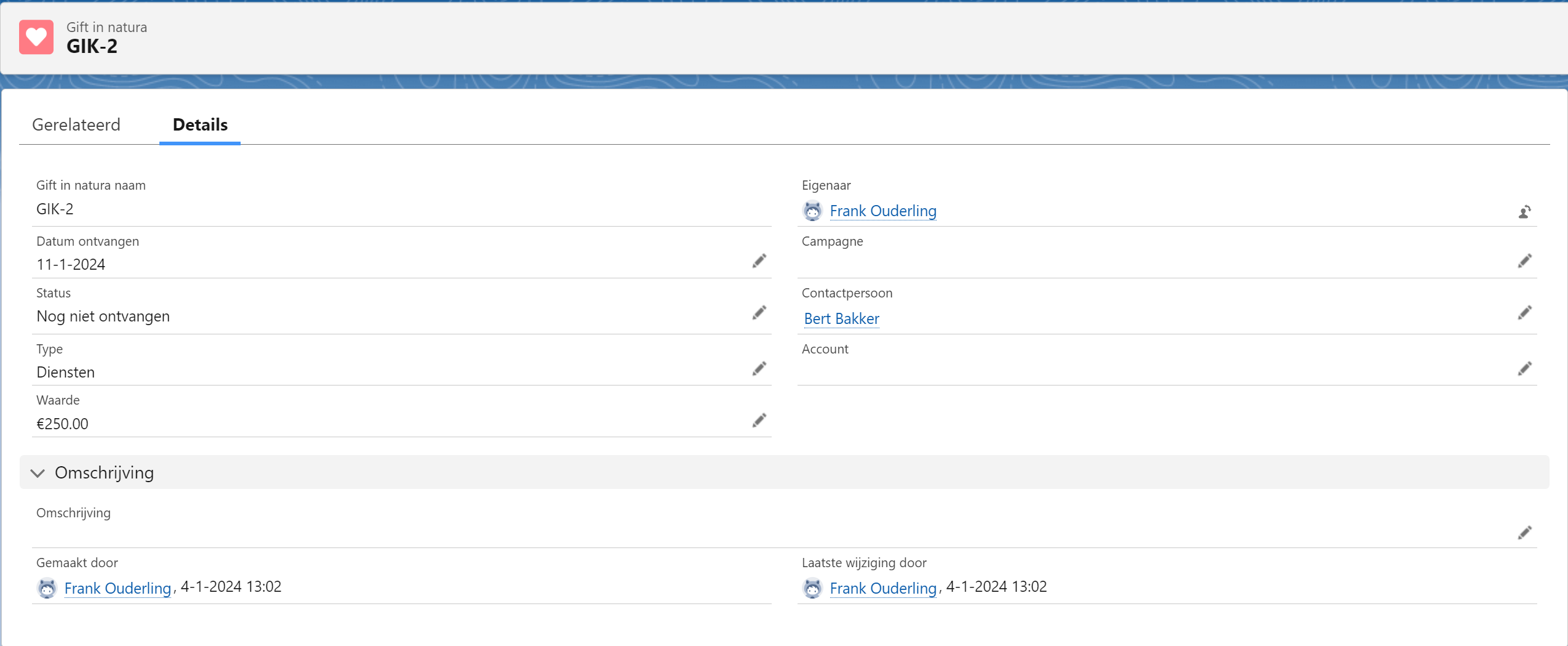Collapse the Omschrijving section chevron

point(38,473)
